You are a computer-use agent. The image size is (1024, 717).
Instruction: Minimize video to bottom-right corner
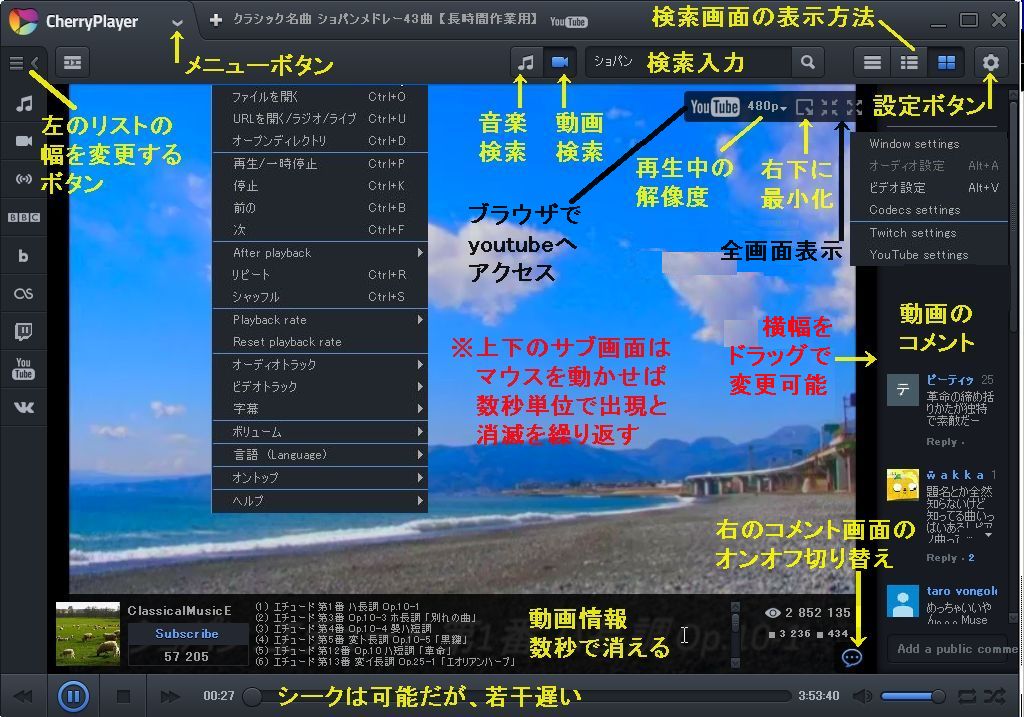(805, 108)
